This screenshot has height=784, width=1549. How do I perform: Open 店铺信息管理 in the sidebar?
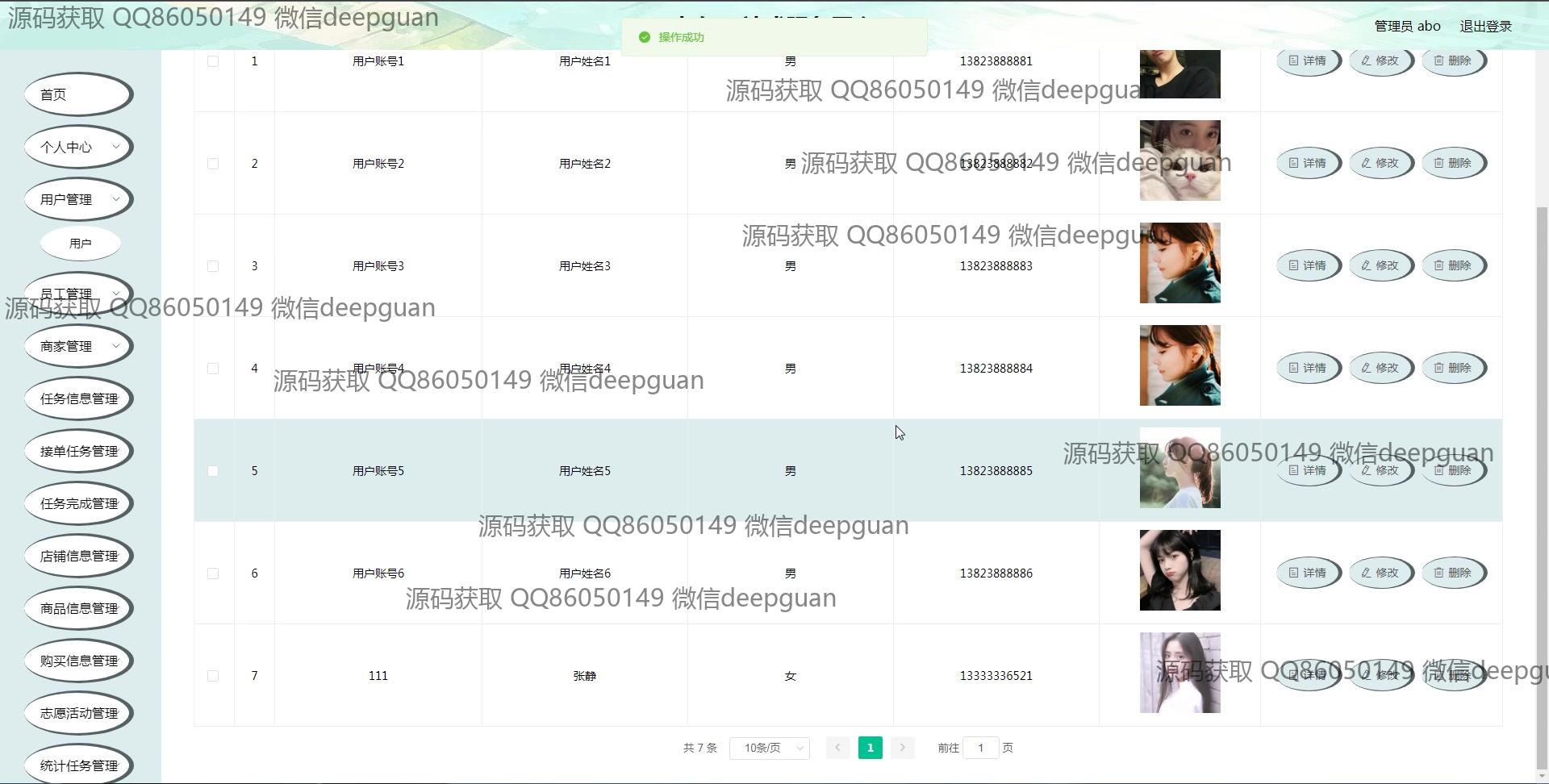tap(78, 556)
